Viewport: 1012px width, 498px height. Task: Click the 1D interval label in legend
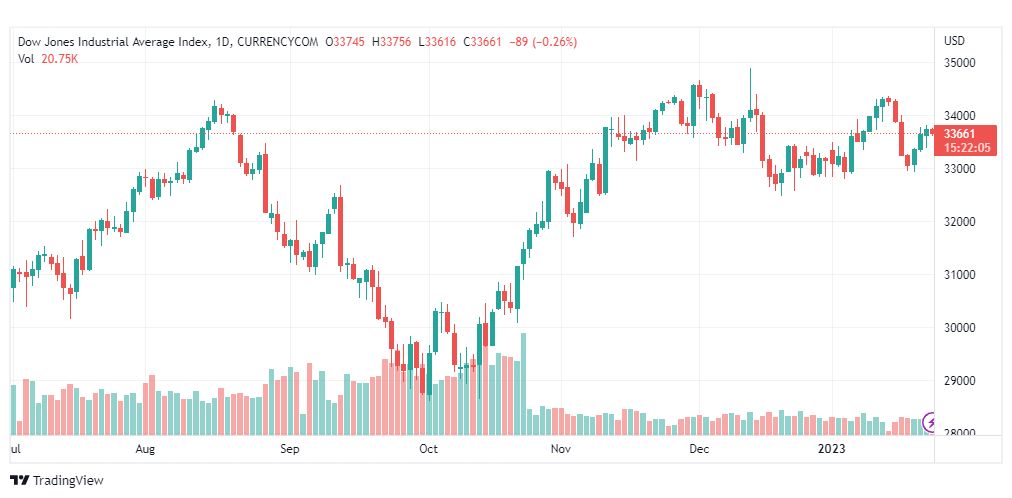tap(221, 42)
